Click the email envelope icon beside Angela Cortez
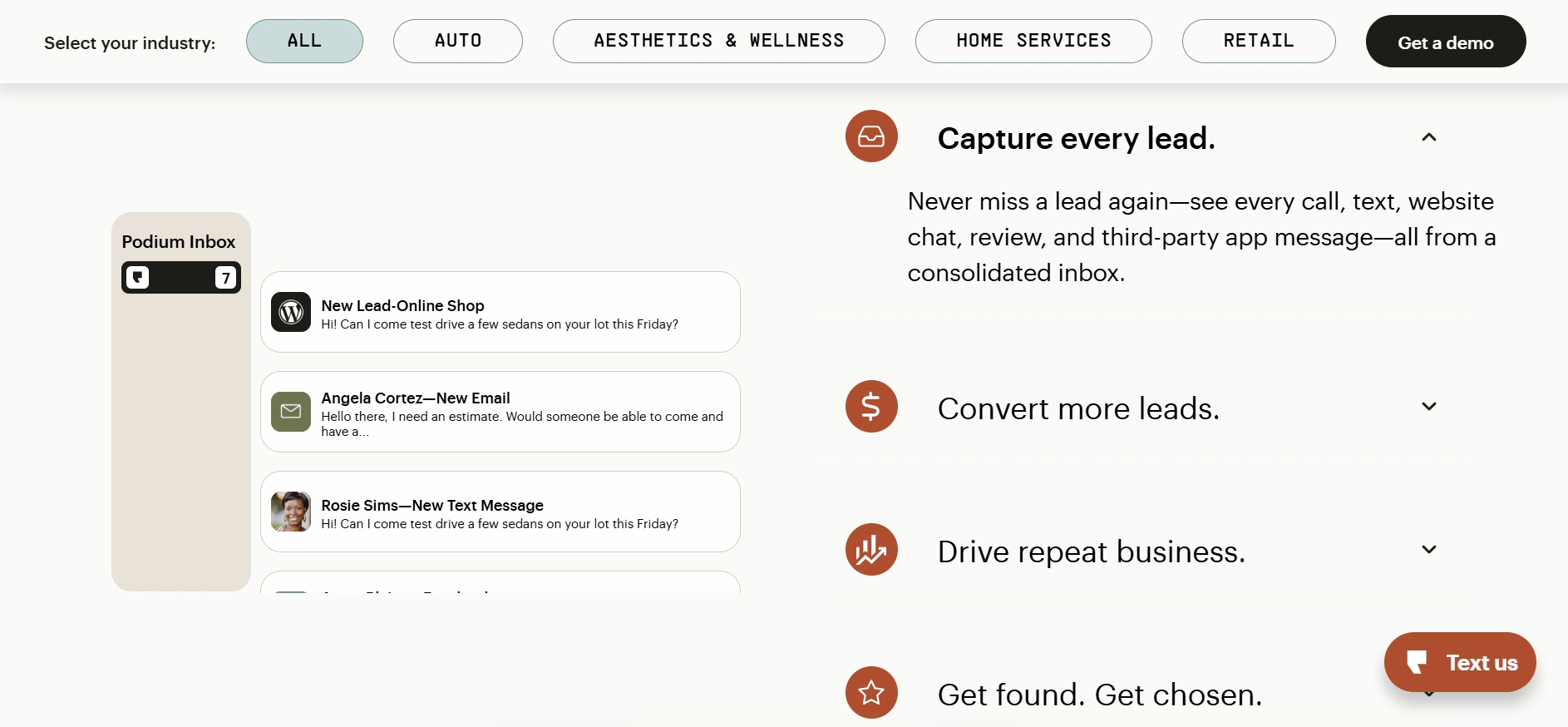1568x727 pixels. coord(291,412)
